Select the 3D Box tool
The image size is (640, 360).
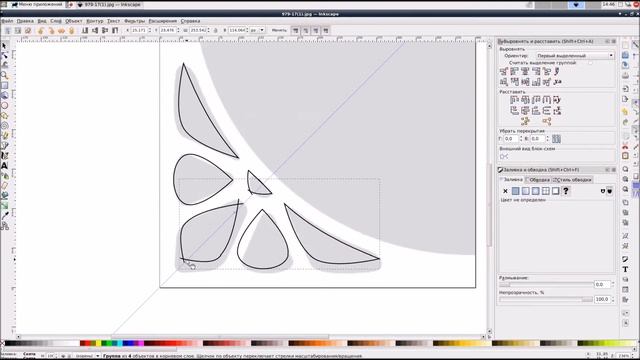click(4, 96)
